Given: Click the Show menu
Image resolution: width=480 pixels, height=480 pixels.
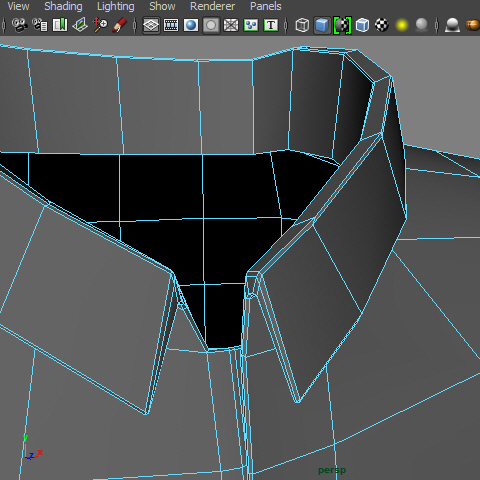Looking at the screenshot, I should point(162,6).
